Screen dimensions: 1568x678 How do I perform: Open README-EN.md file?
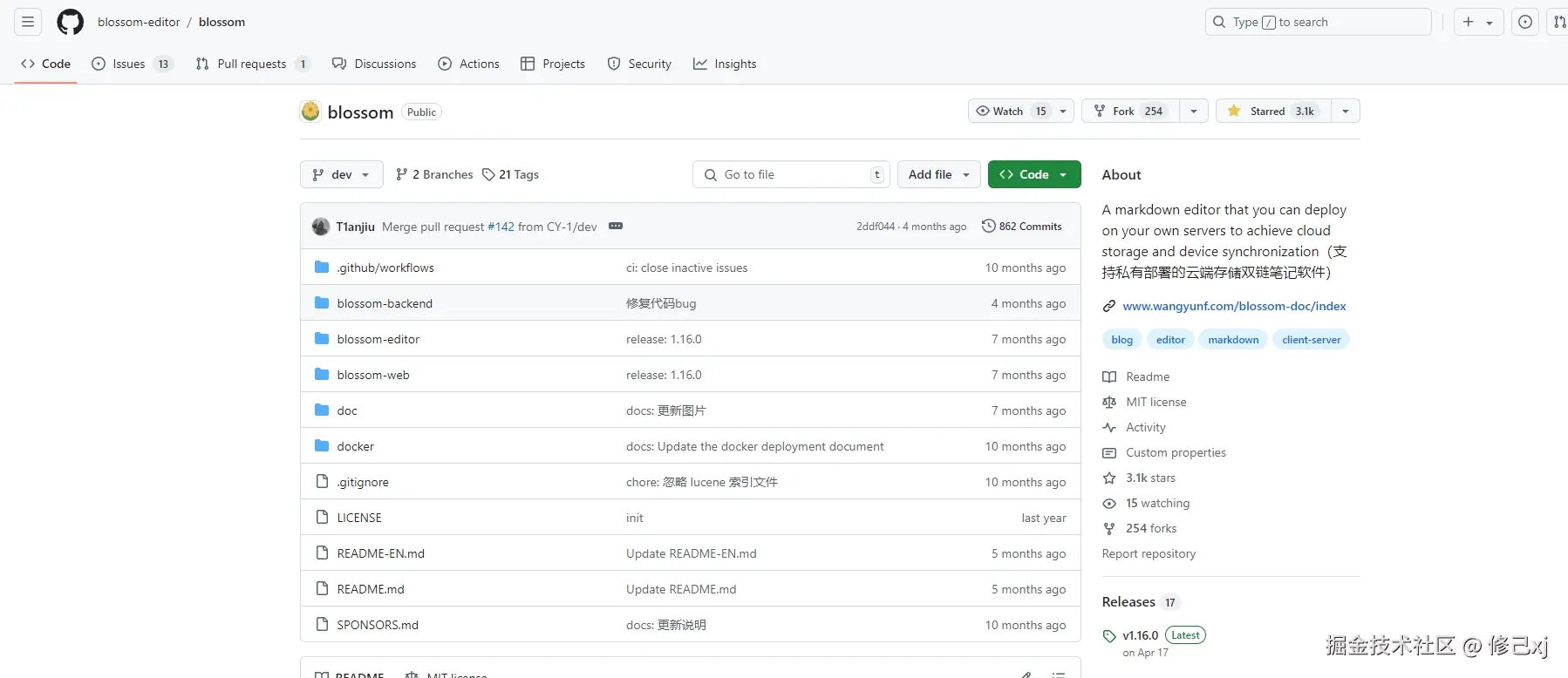click(381, 553)
